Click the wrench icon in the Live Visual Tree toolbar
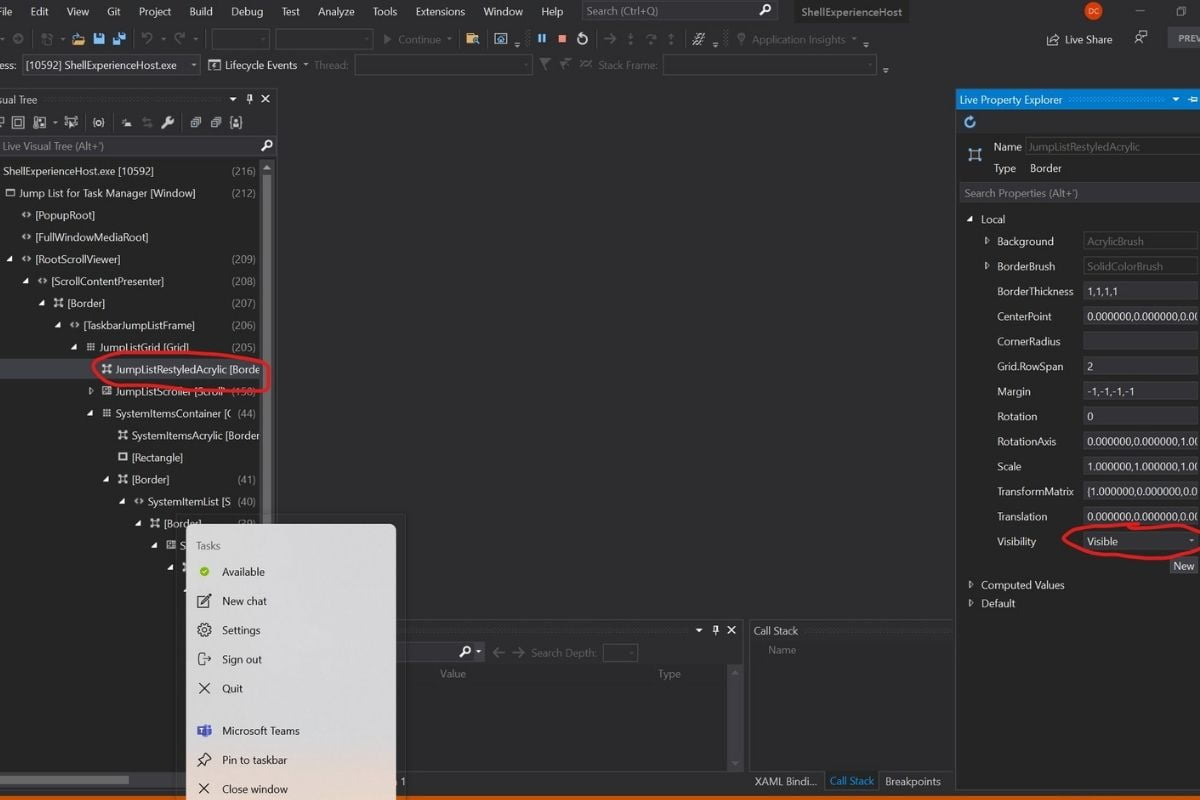 click(167, 122)
